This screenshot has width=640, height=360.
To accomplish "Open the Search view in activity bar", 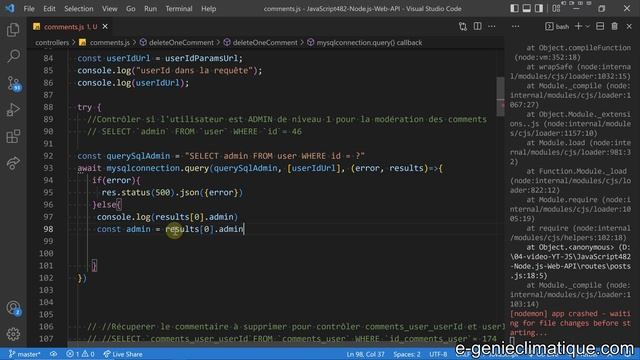I will pyautogui.click(x=13, y=56).
